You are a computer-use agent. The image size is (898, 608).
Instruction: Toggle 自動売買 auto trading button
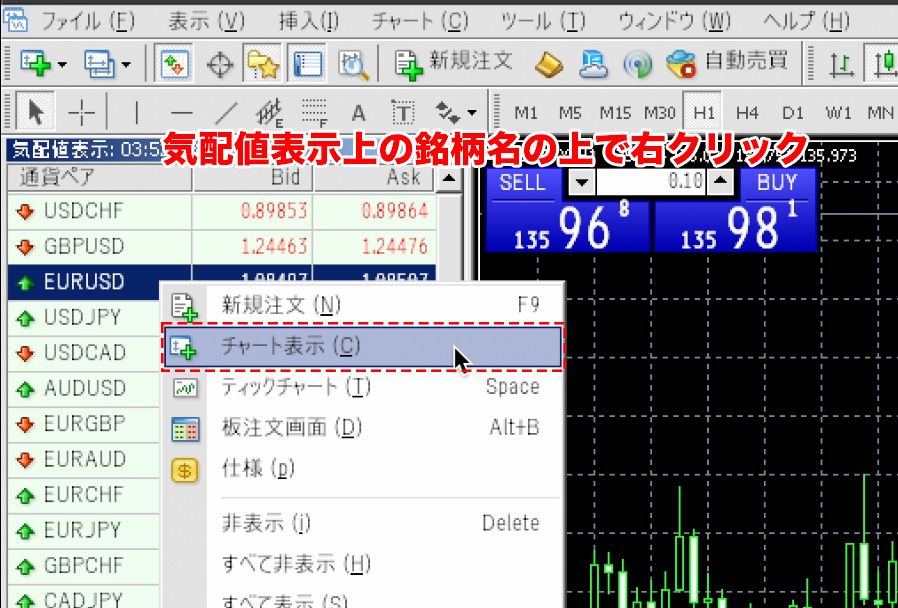click(729, 64)
